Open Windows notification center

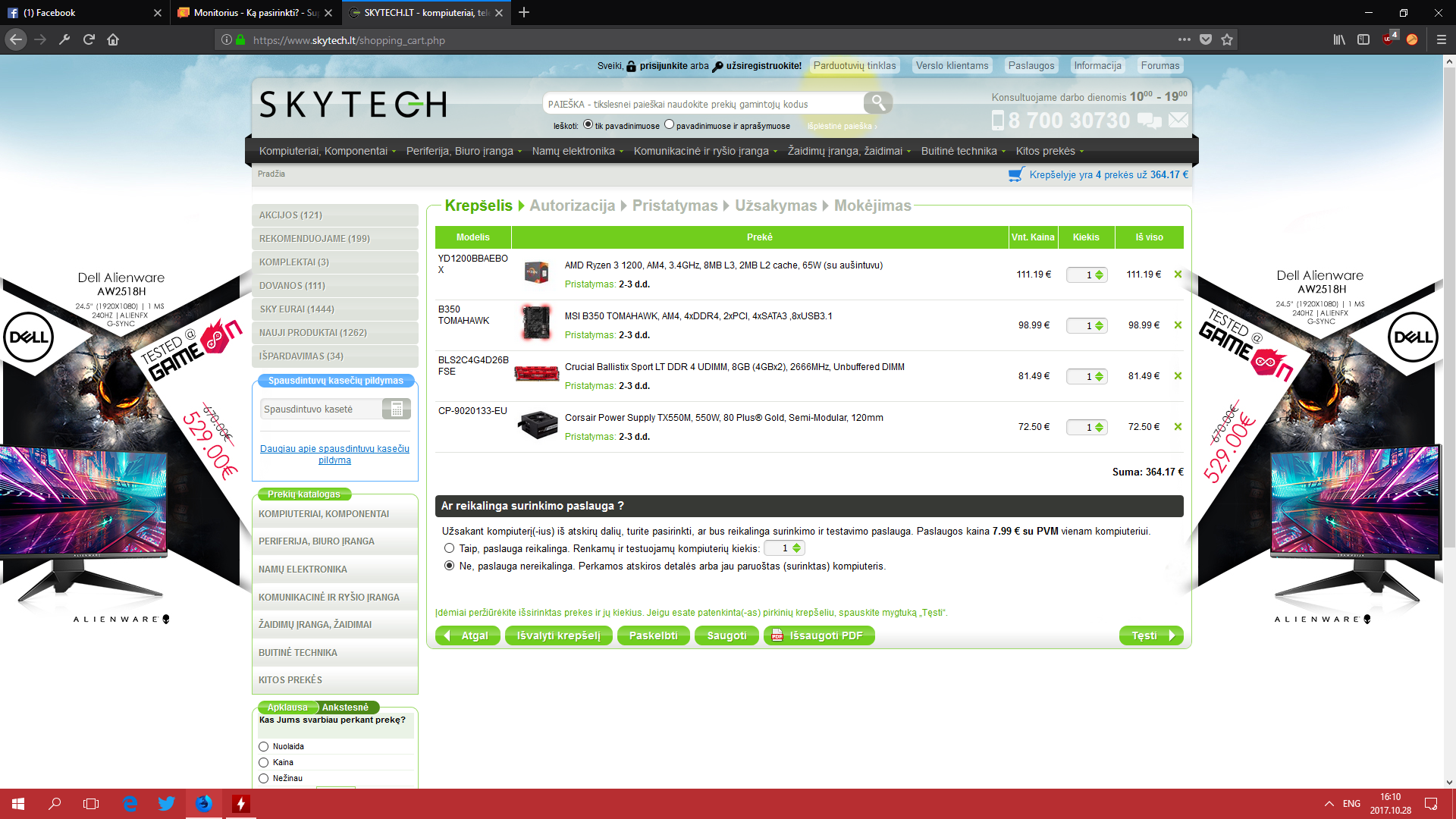click(1431, 804)
